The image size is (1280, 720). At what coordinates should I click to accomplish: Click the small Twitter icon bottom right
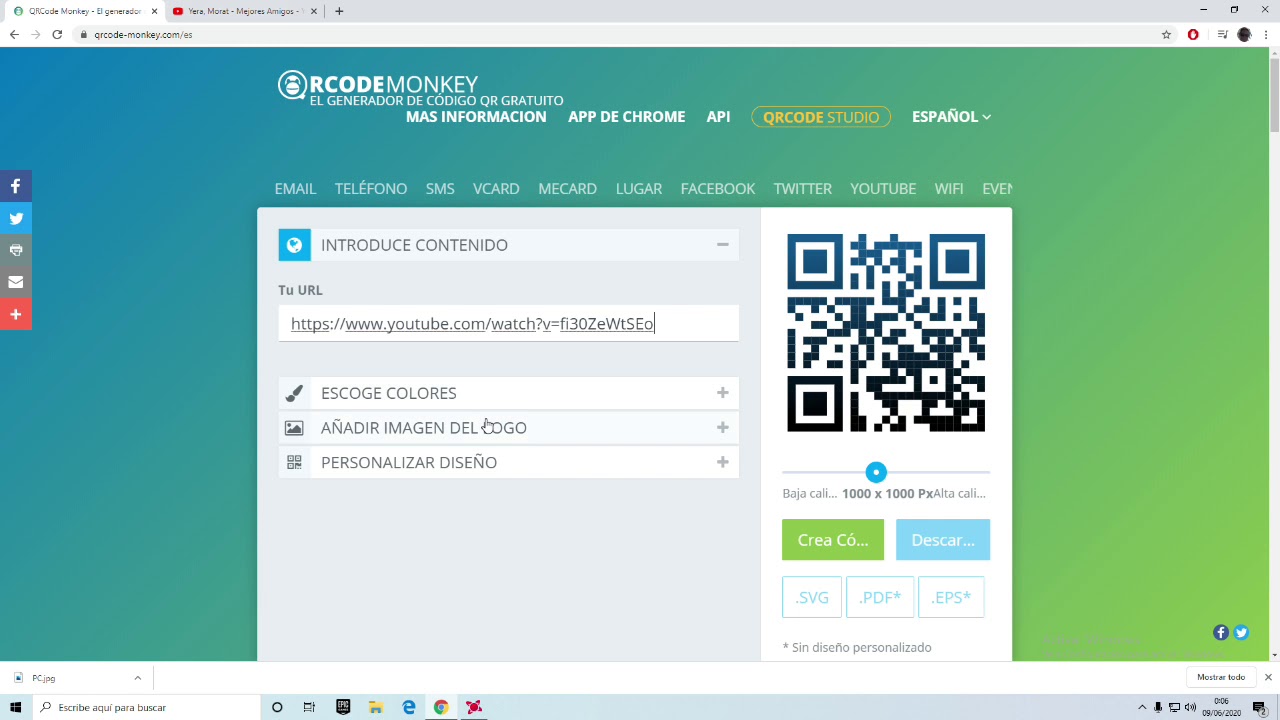tap(1241, 632)
